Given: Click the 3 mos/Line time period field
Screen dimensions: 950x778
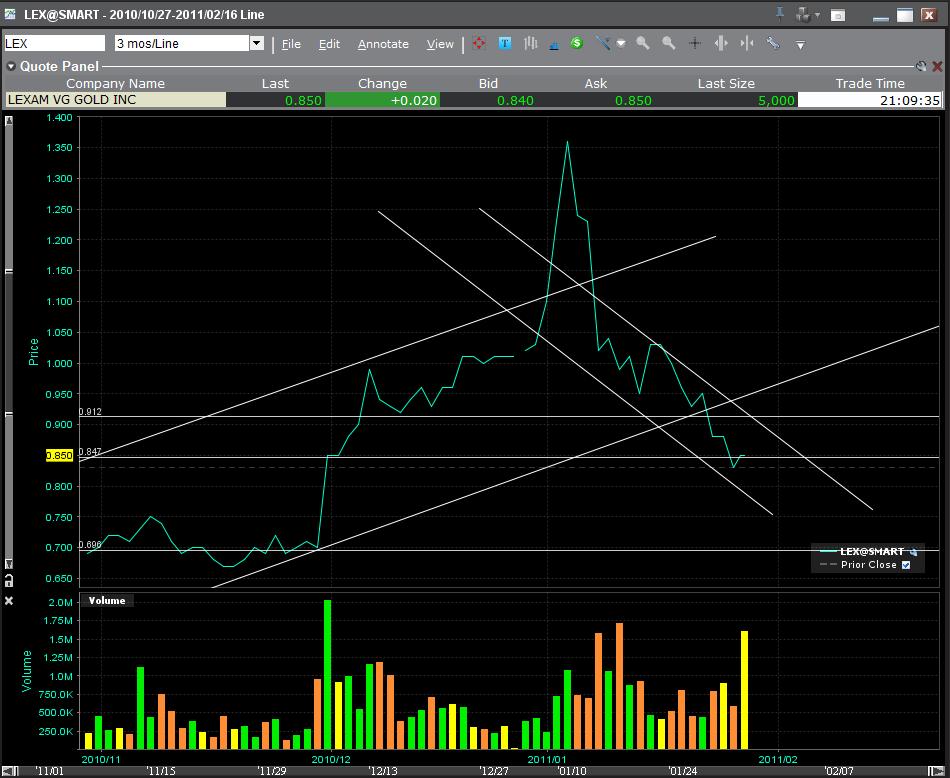Looking at the screenshot, I should pos(182,43).
